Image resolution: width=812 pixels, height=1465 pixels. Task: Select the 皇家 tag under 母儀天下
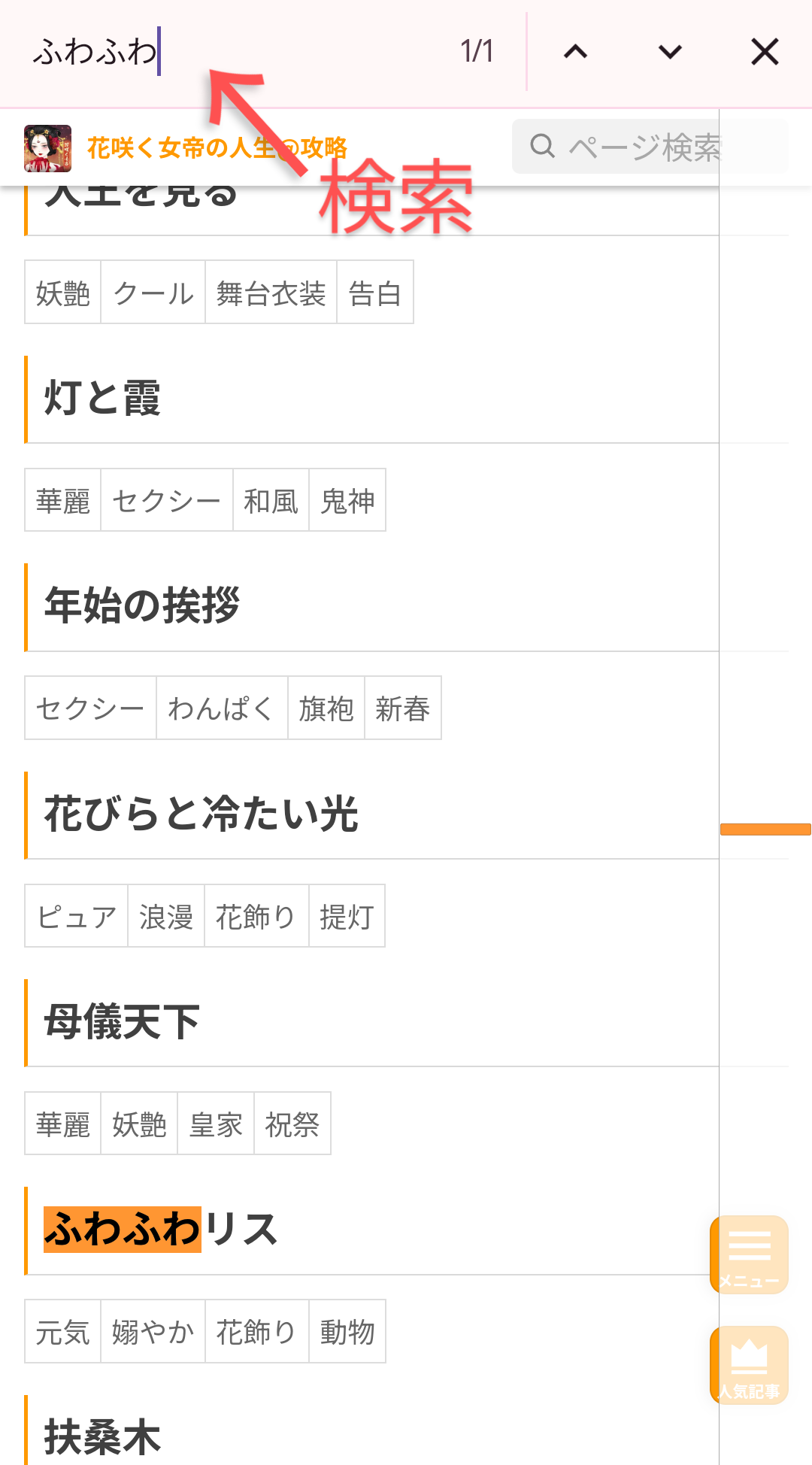click(x=216, y=1124)
